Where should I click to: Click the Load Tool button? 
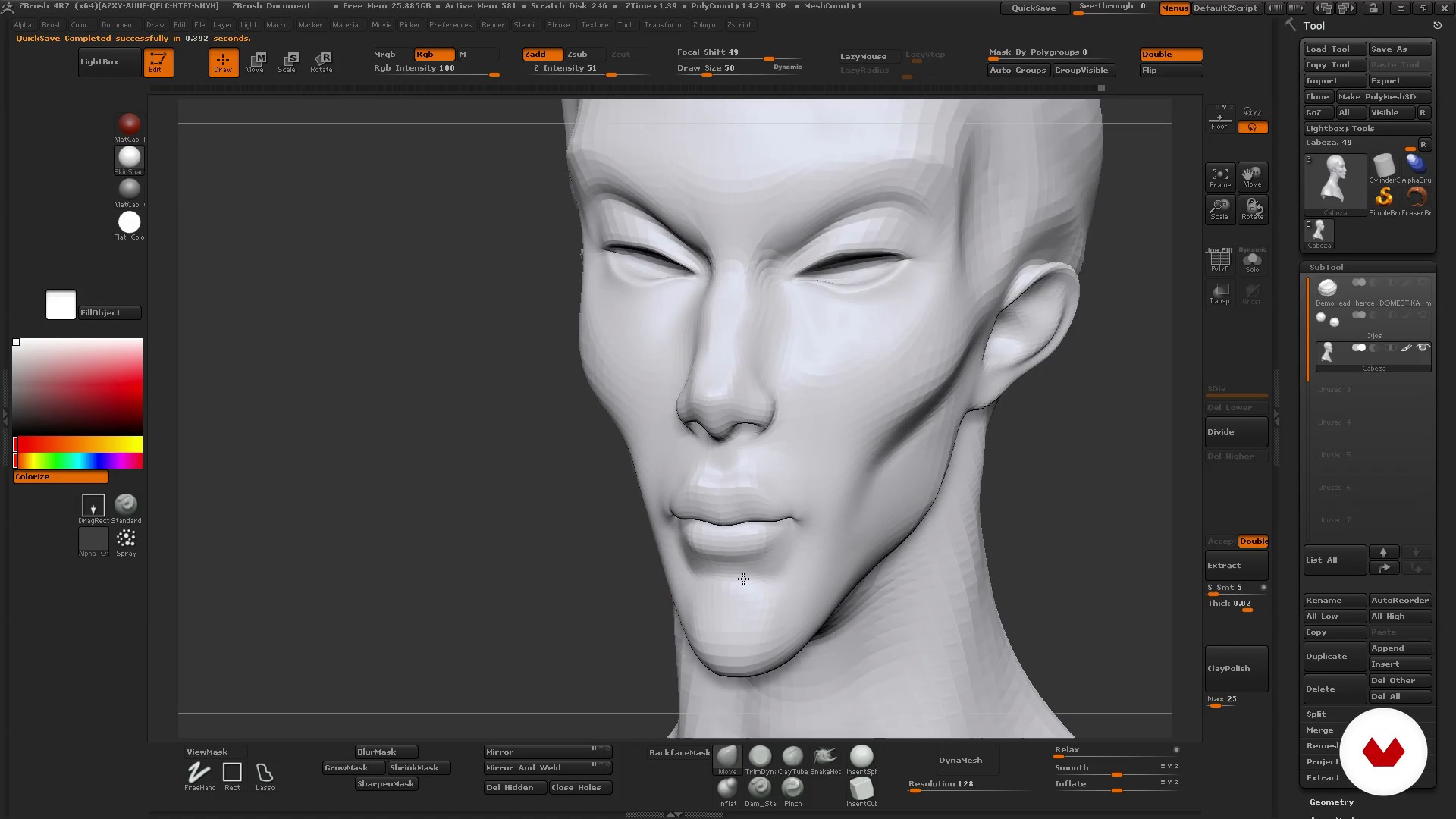point(1335,49)
